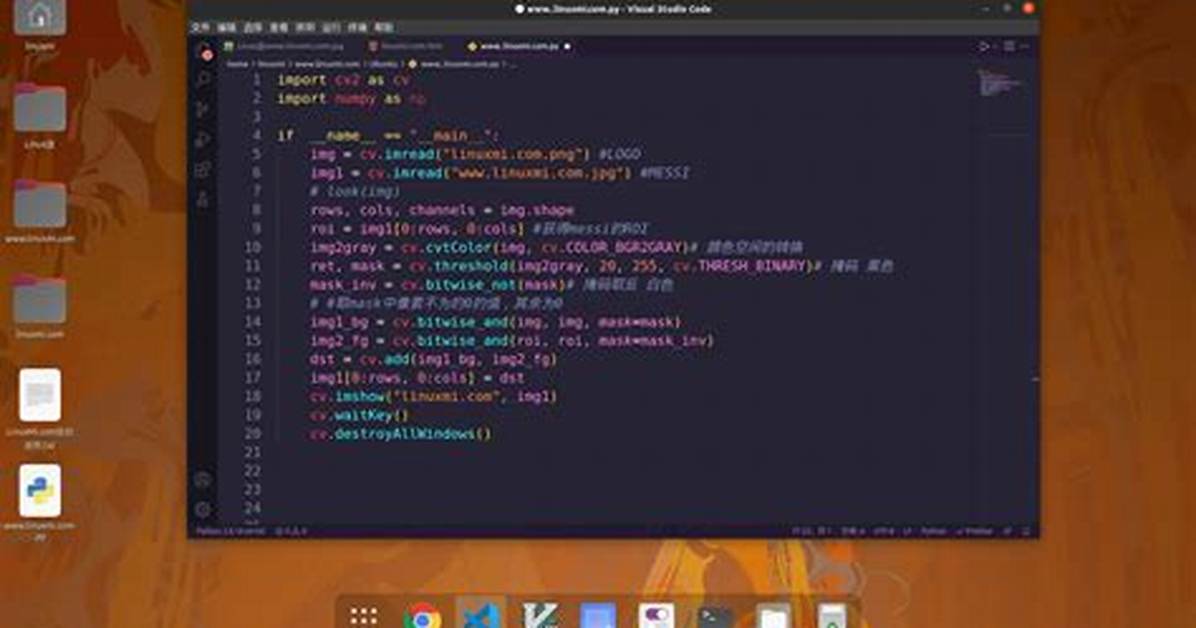Open the toggle-switch app in dock
Viewport: 1196px width, 628px height.
657,615
